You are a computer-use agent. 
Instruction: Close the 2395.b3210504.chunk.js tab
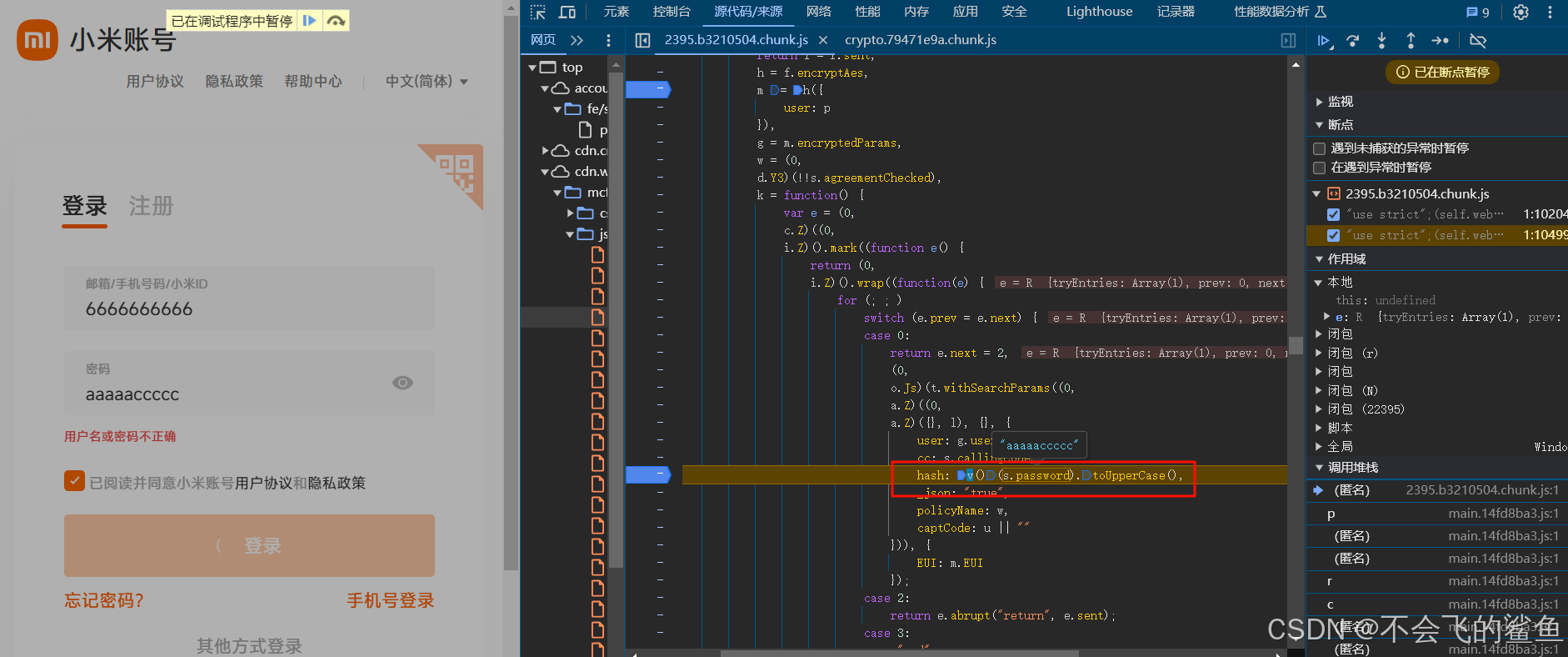(x=823, y=40)
